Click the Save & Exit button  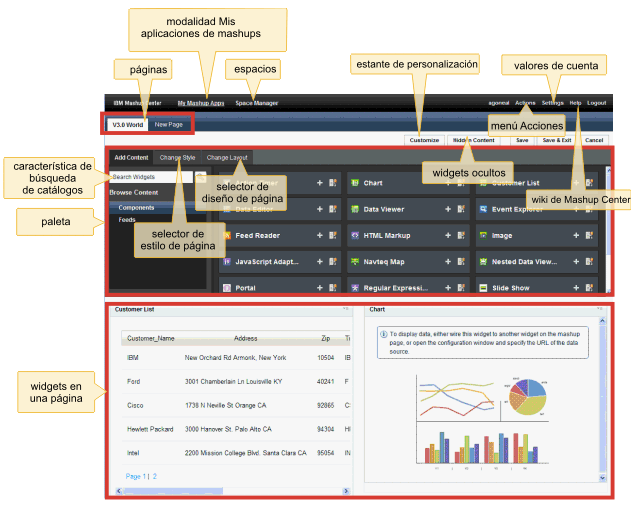557,140
